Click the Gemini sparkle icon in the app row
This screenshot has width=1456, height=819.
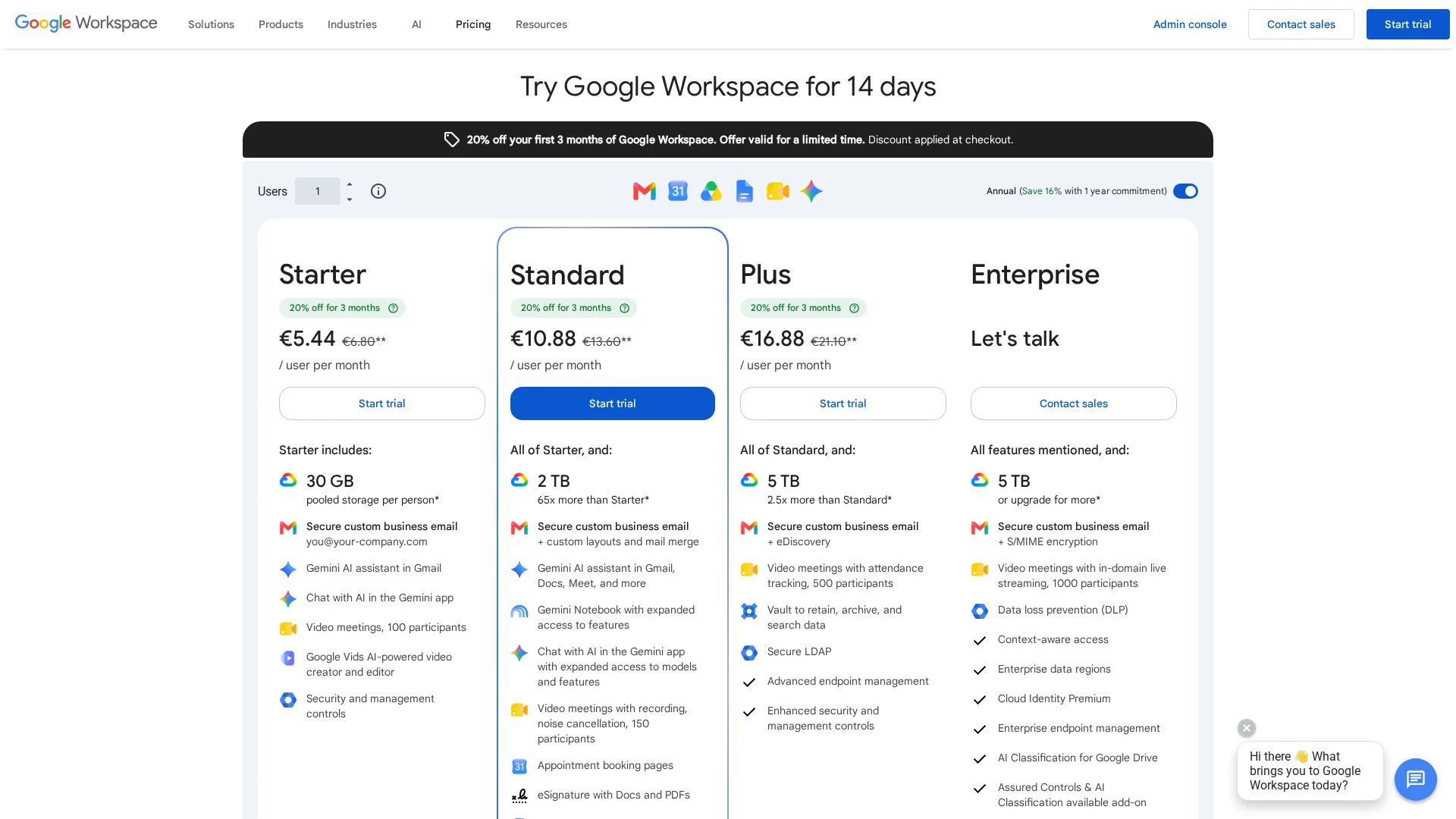coord(811,191)
